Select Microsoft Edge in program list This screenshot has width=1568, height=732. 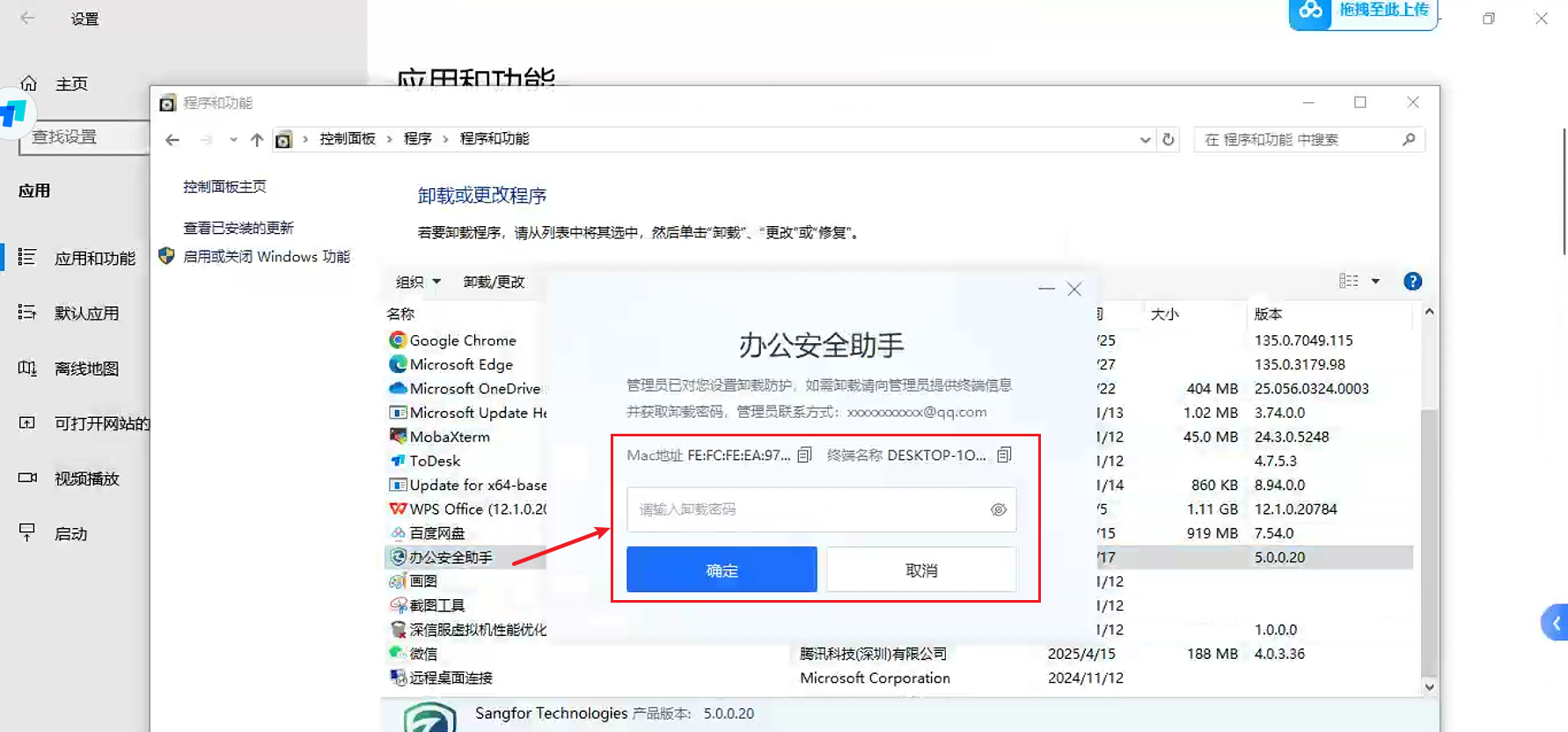coord(462,364)
